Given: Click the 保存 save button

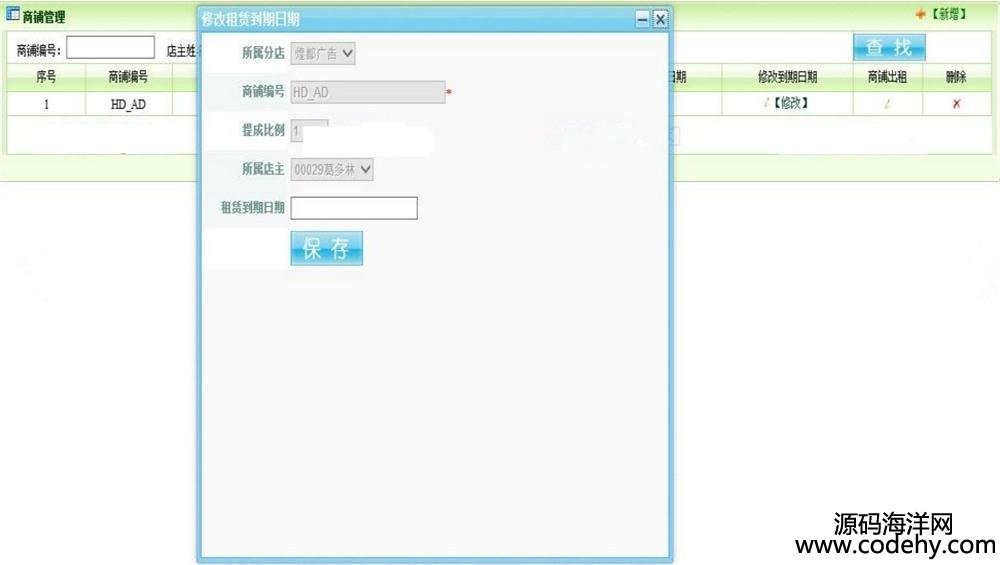Looking at the screenshot, I should [327, 248].
